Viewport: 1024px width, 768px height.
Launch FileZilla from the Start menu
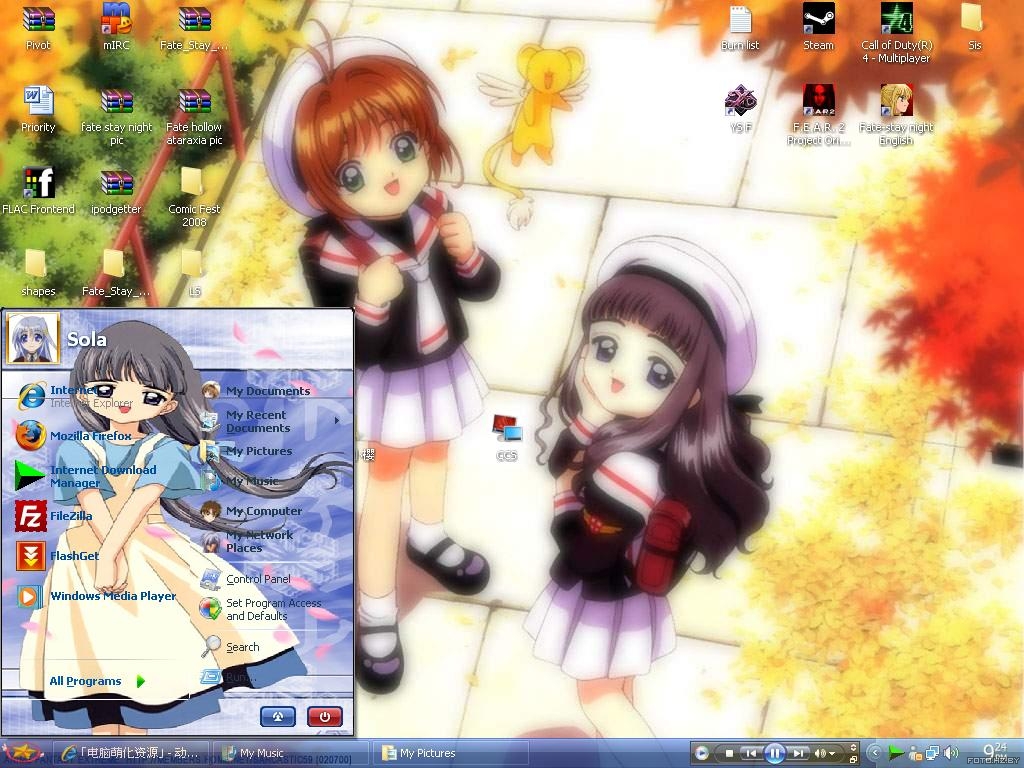(x=54, y=516)
